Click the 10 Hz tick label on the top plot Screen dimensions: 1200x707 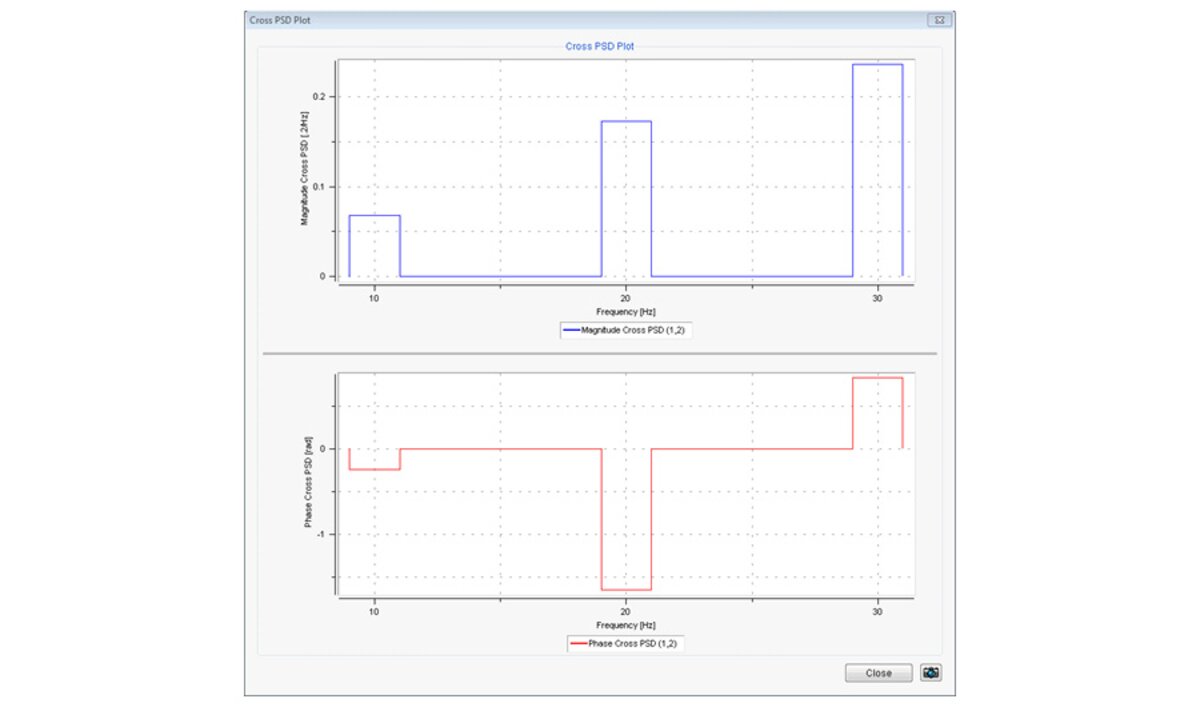372,297
